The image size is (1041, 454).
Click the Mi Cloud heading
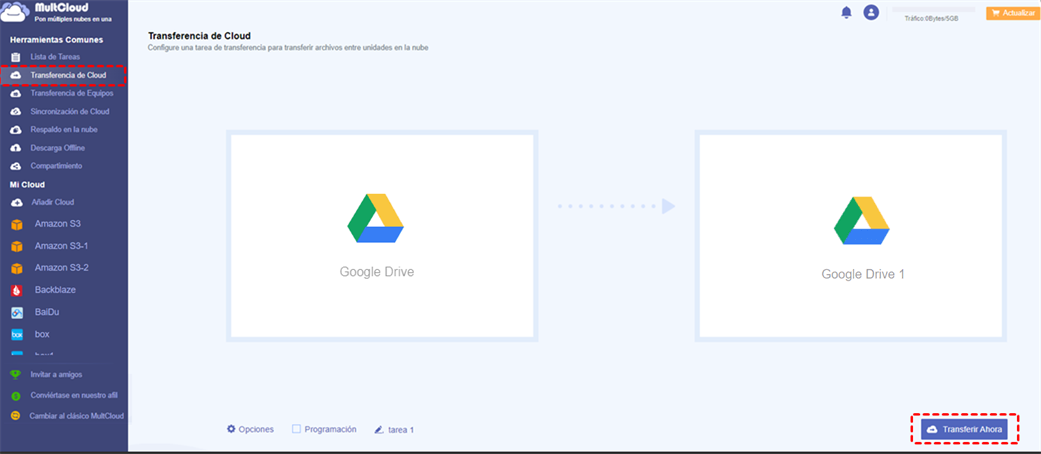pyautogui.click(x=27, y=185)
